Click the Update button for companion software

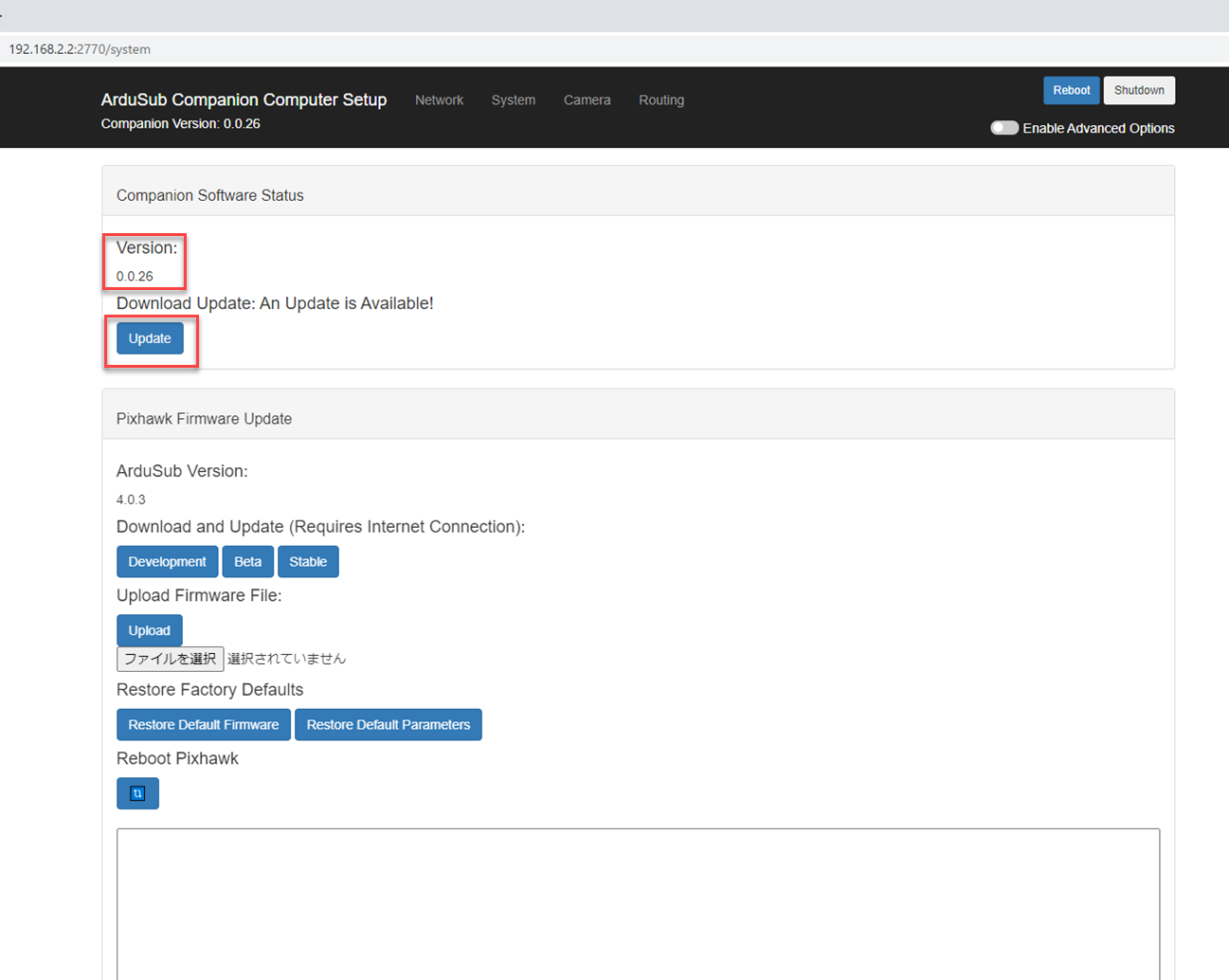(x=150, y=338)
